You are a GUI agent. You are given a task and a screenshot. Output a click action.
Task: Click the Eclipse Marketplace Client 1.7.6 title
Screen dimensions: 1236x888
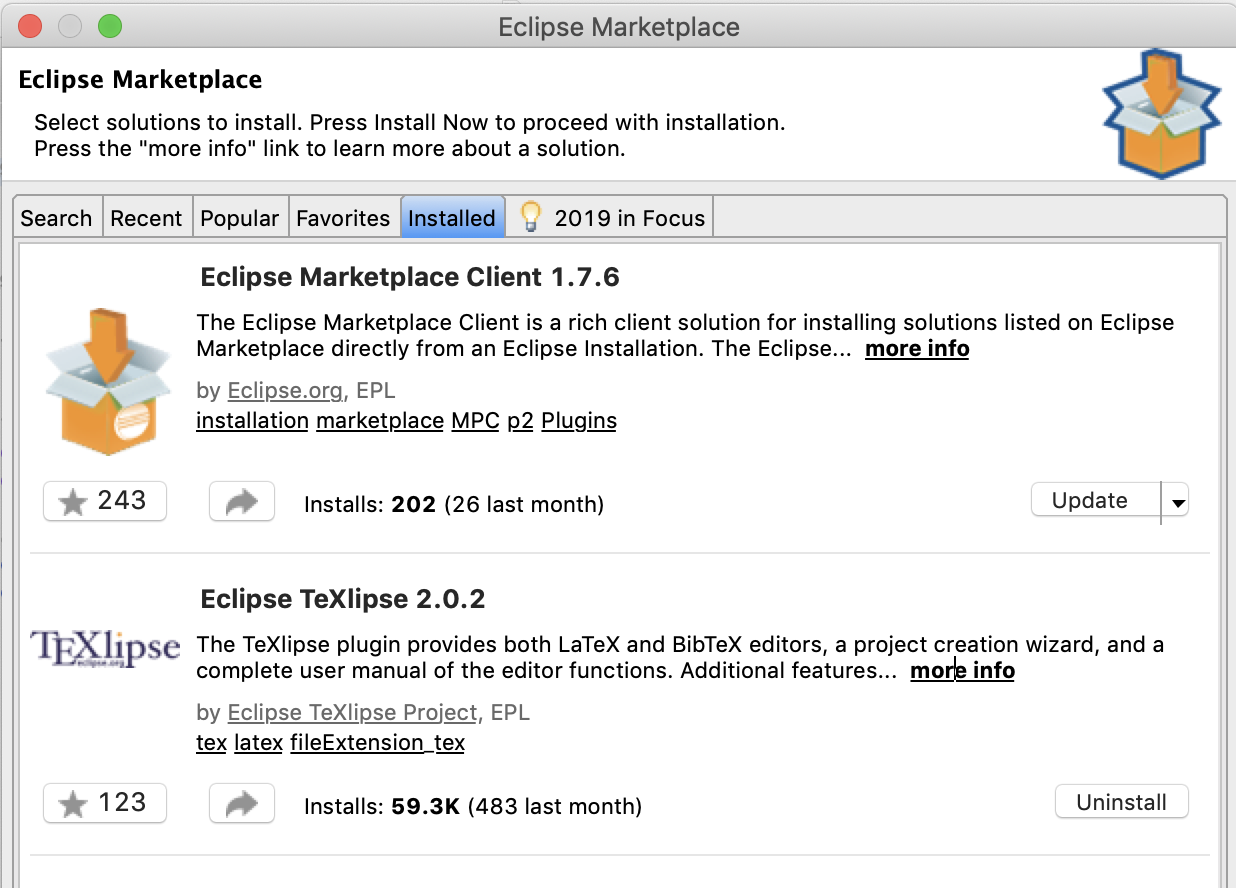pyautogui.click(x=410, y=277)
